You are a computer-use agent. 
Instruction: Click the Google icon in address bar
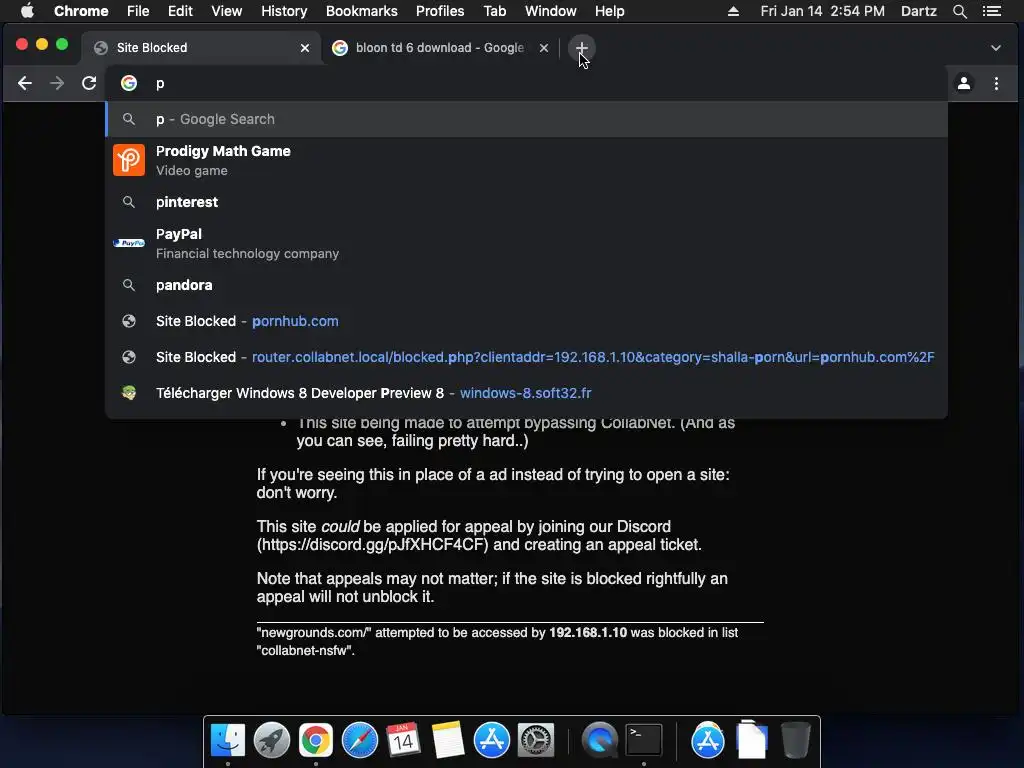click(129, 83)
